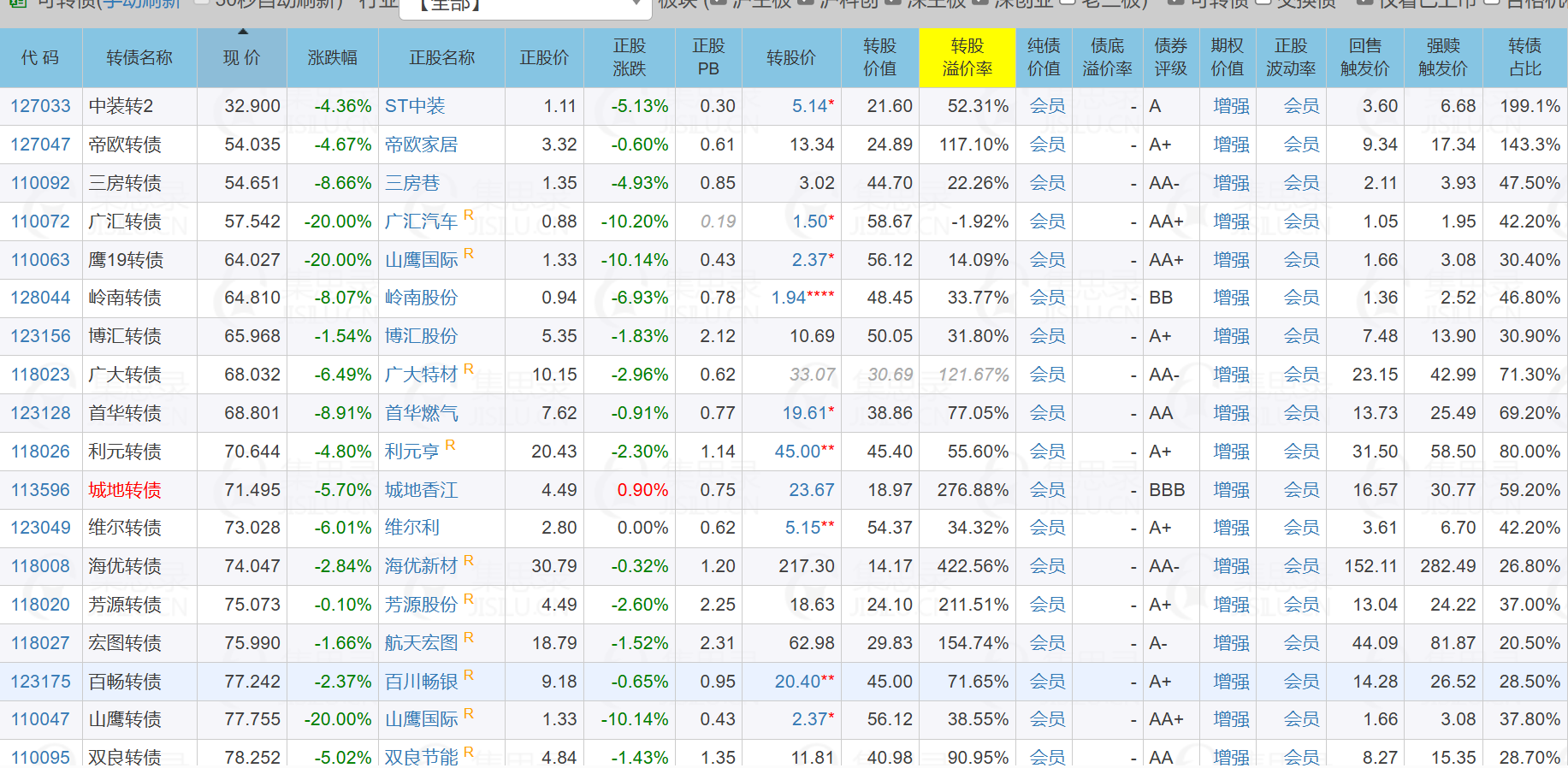Viewport: 1568px width, 768px height.
Task: Open the R margin icon beside 广汇汽车
Action: click(469, 215)
